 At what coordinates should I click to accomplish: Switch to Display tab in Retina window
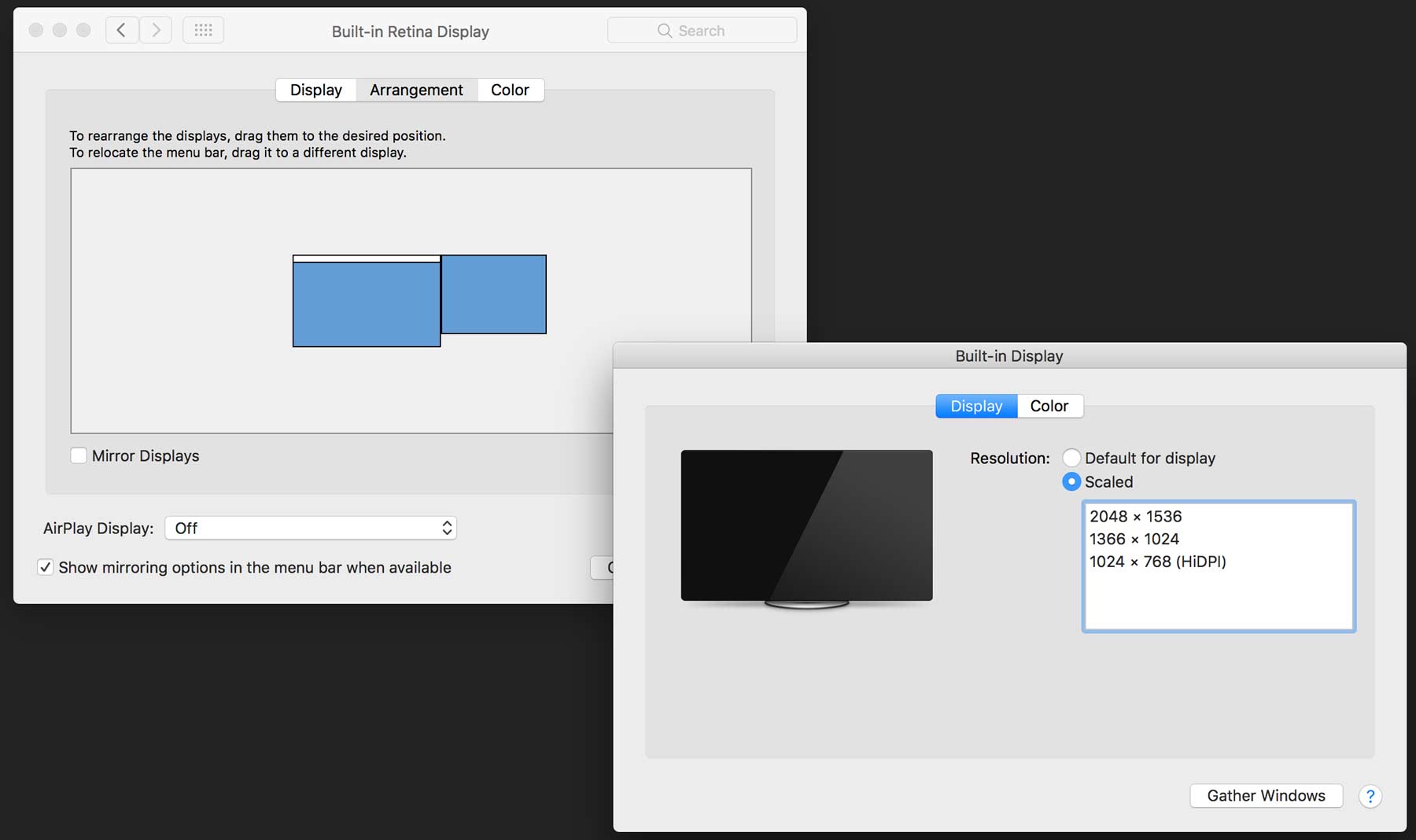pos(316,90)
